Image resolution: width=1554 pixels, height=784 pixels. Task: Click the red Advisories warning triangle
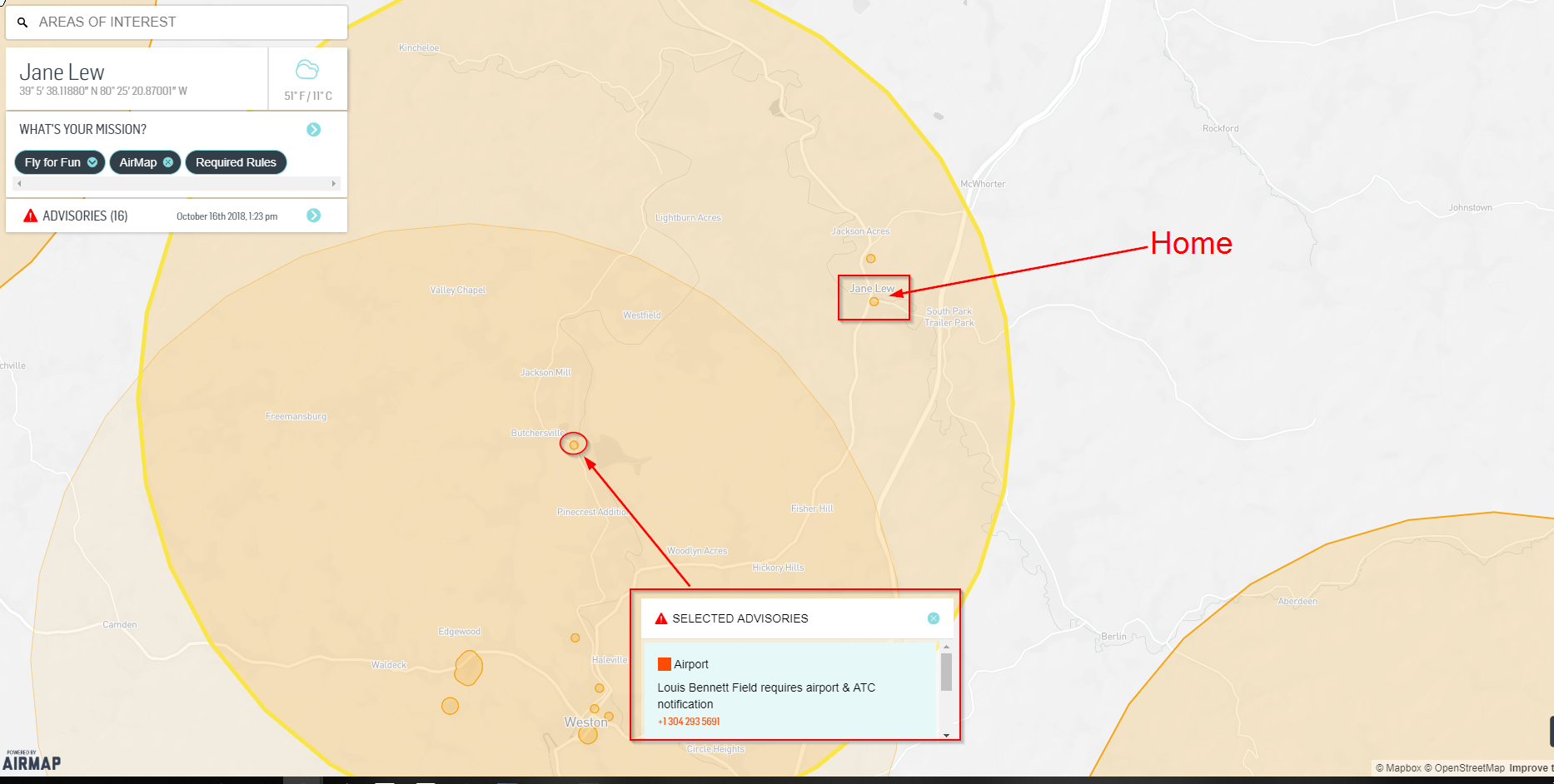click(x=31, y=216)
